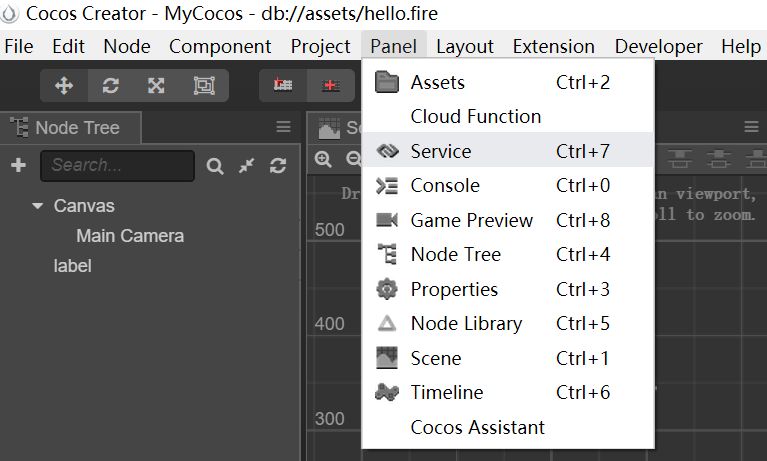Choose Properties in Panel menu
Viewport: 767px width, 461px height.
(508, 289)
